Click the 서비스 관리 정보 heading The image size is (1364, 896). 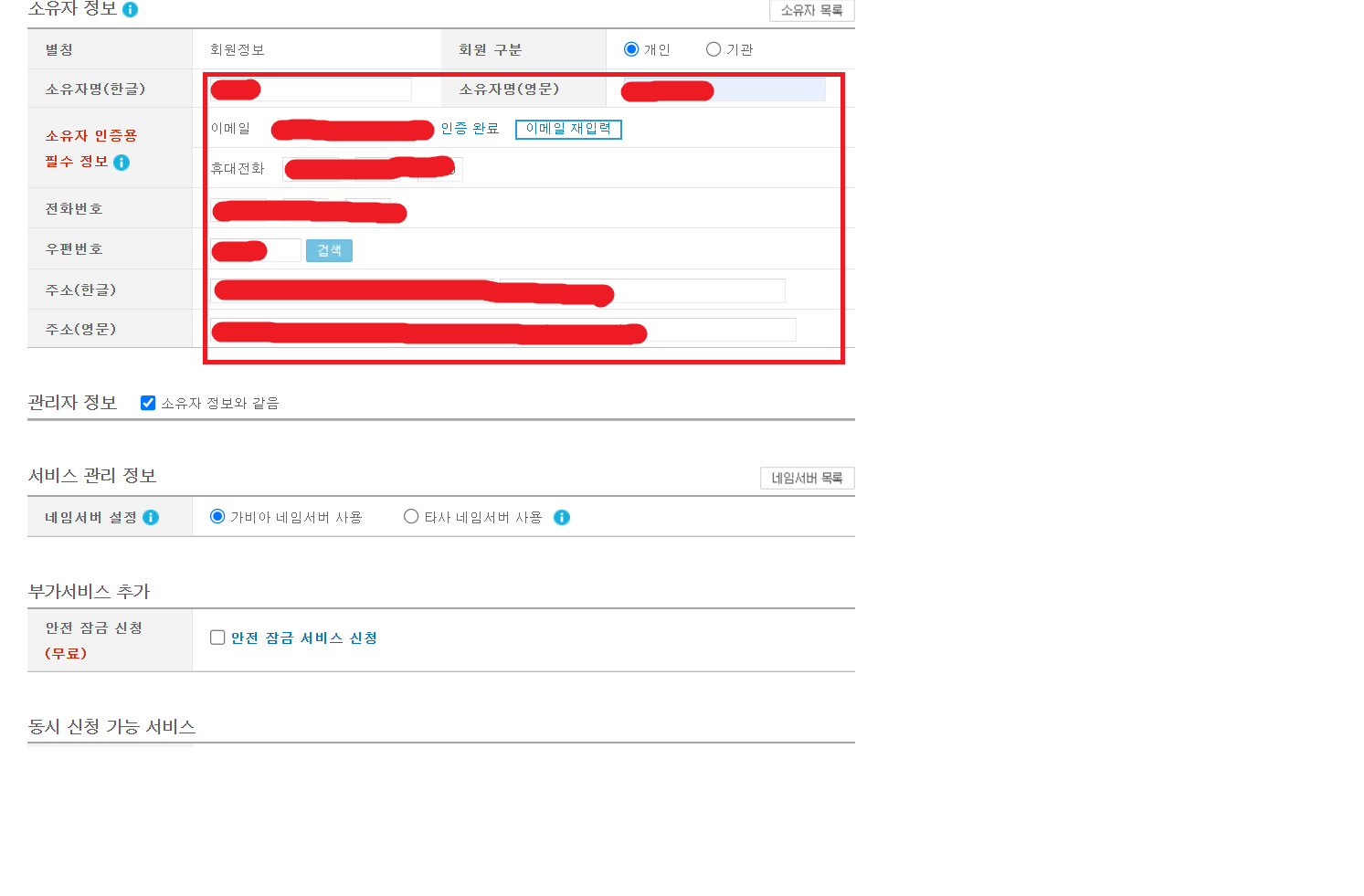click(x=92, y=475)
